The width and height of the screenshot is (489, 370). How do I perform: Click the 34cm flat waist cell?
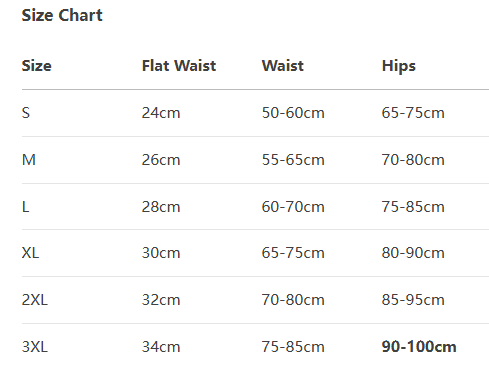[x=161, y=347]
